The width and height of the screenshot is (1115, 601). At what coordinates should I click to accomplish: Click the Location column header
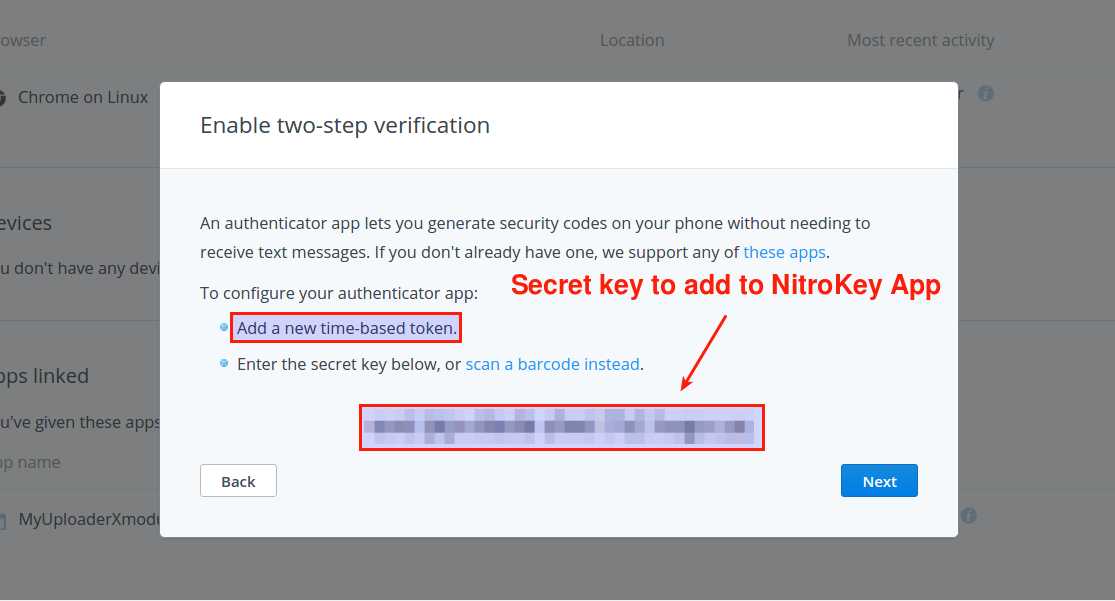[x=632, y=41]
